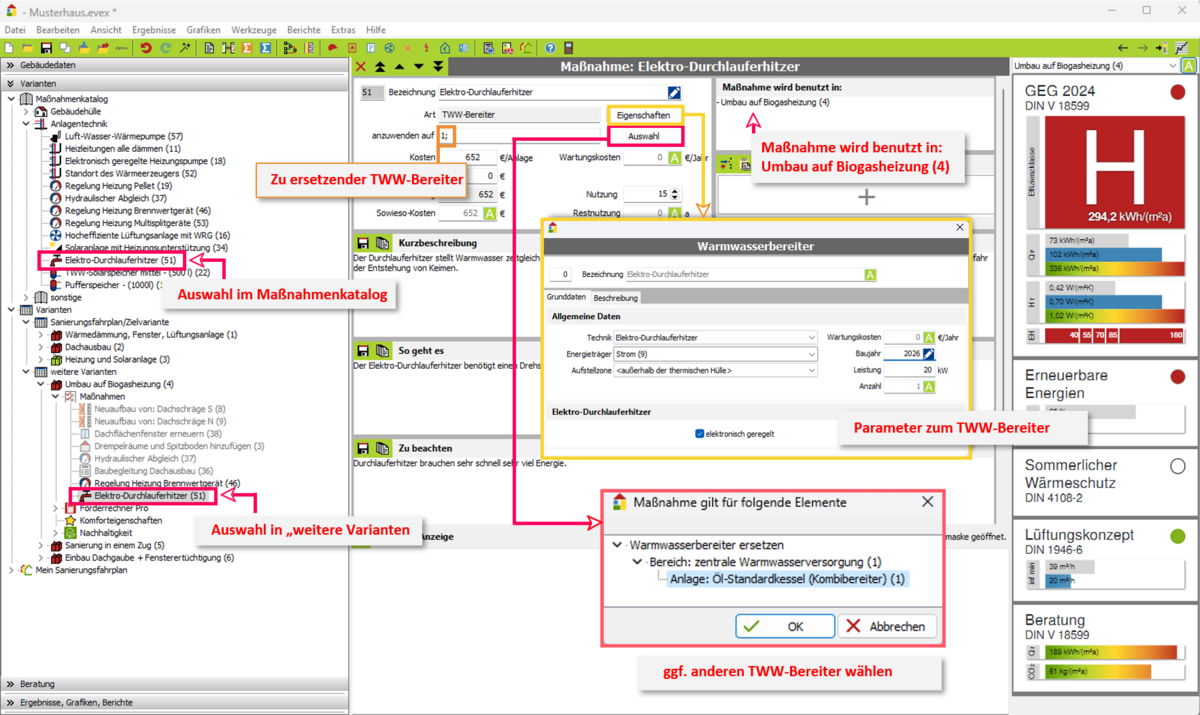This screenshot has width=1200, height=715.
Task: Click the blue help question mark icon
Action: pos(550,48)
